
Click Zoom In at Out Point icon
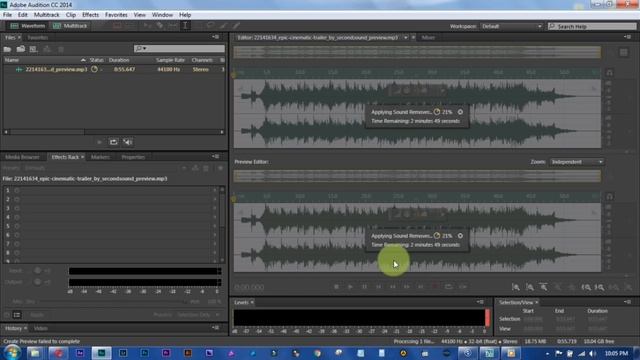pos(600,287)
